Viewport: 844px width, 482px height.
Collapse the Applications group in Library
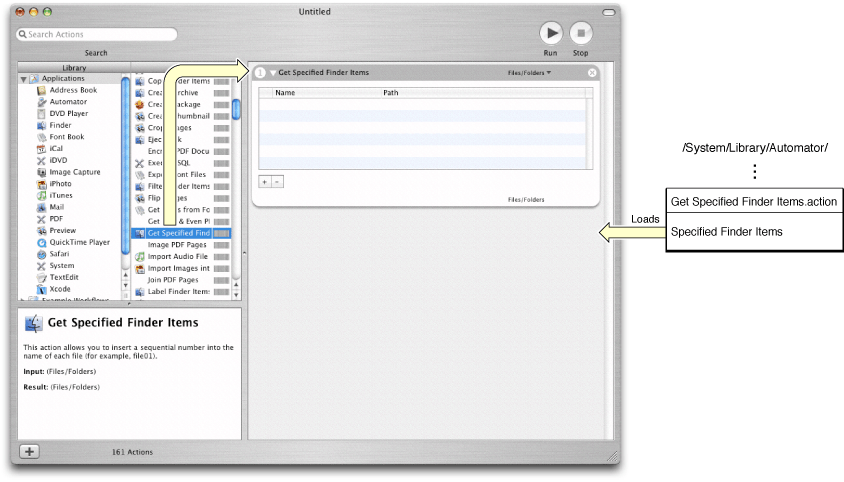(23, 79)
